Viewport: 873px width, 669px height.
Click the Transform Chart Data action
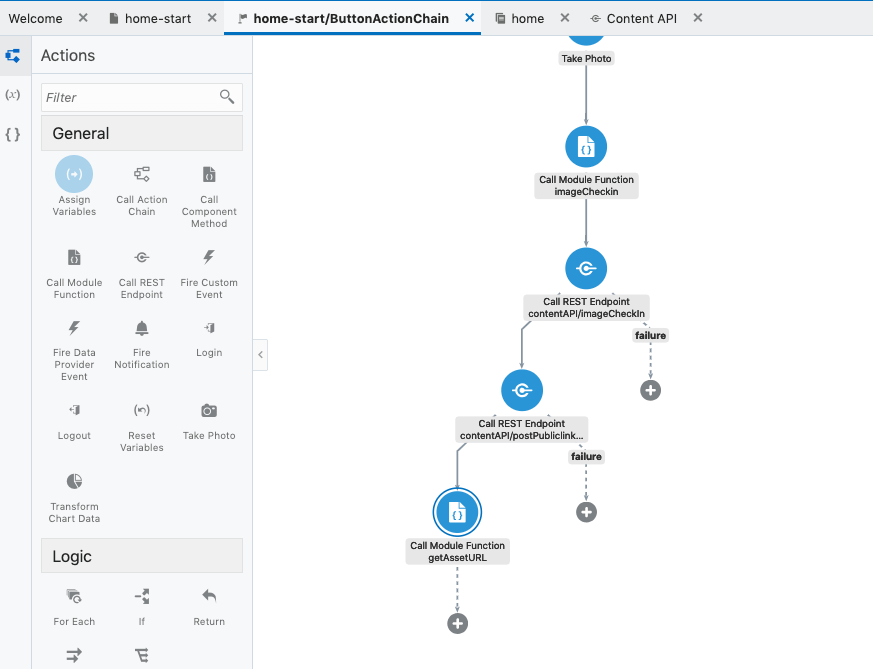pyautogui.click(x=74, y=483)
